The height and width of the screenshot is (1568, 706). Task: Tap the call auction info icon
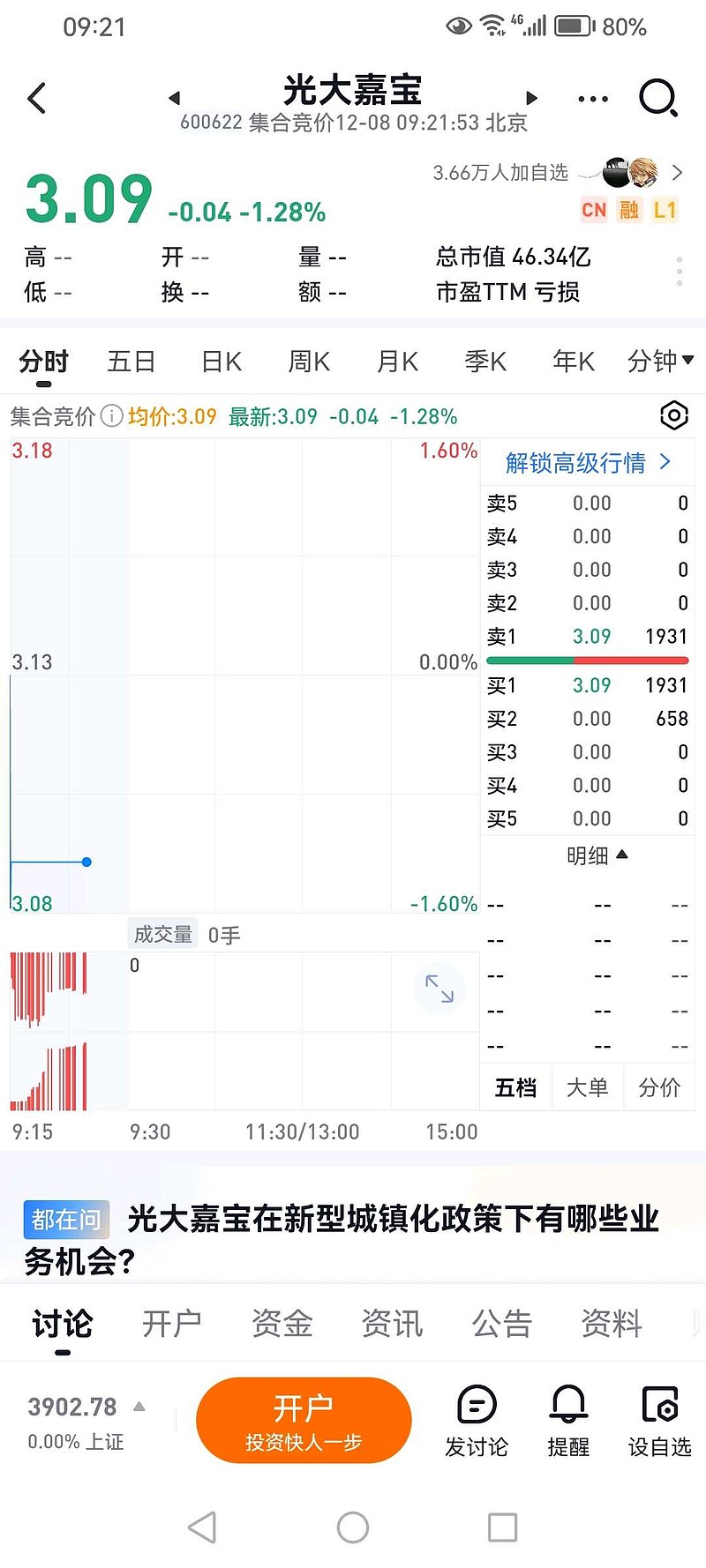111,416
